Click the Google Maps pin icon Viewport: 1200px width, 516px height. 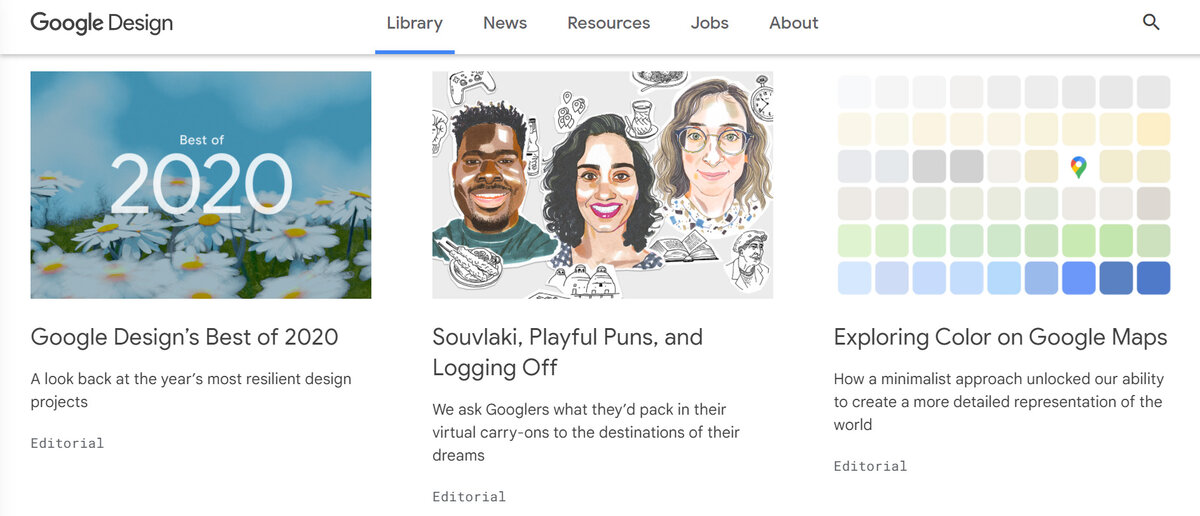pyautogui.click(x=1078, y=167)
